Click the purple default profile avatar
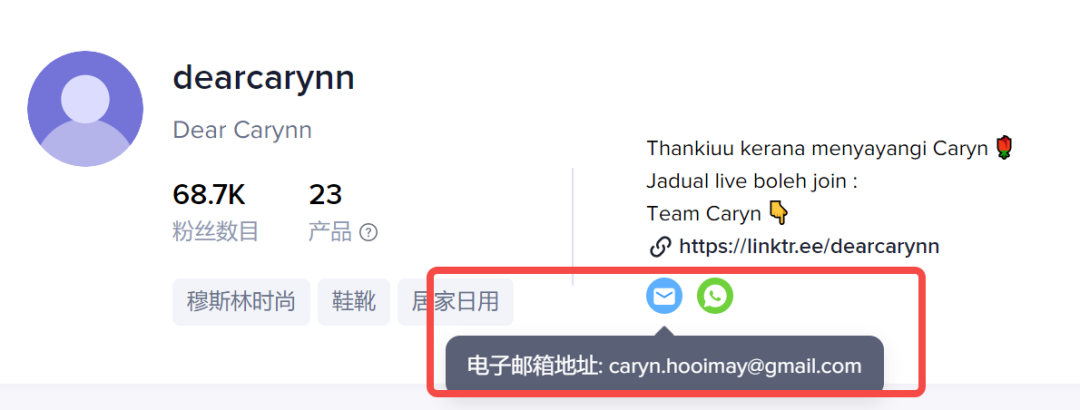 click(x=85, y=108)
